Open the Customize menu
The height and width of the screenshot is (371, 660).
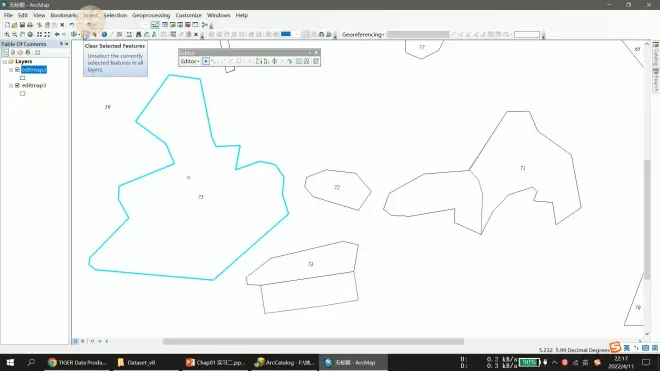coord(188,15)
